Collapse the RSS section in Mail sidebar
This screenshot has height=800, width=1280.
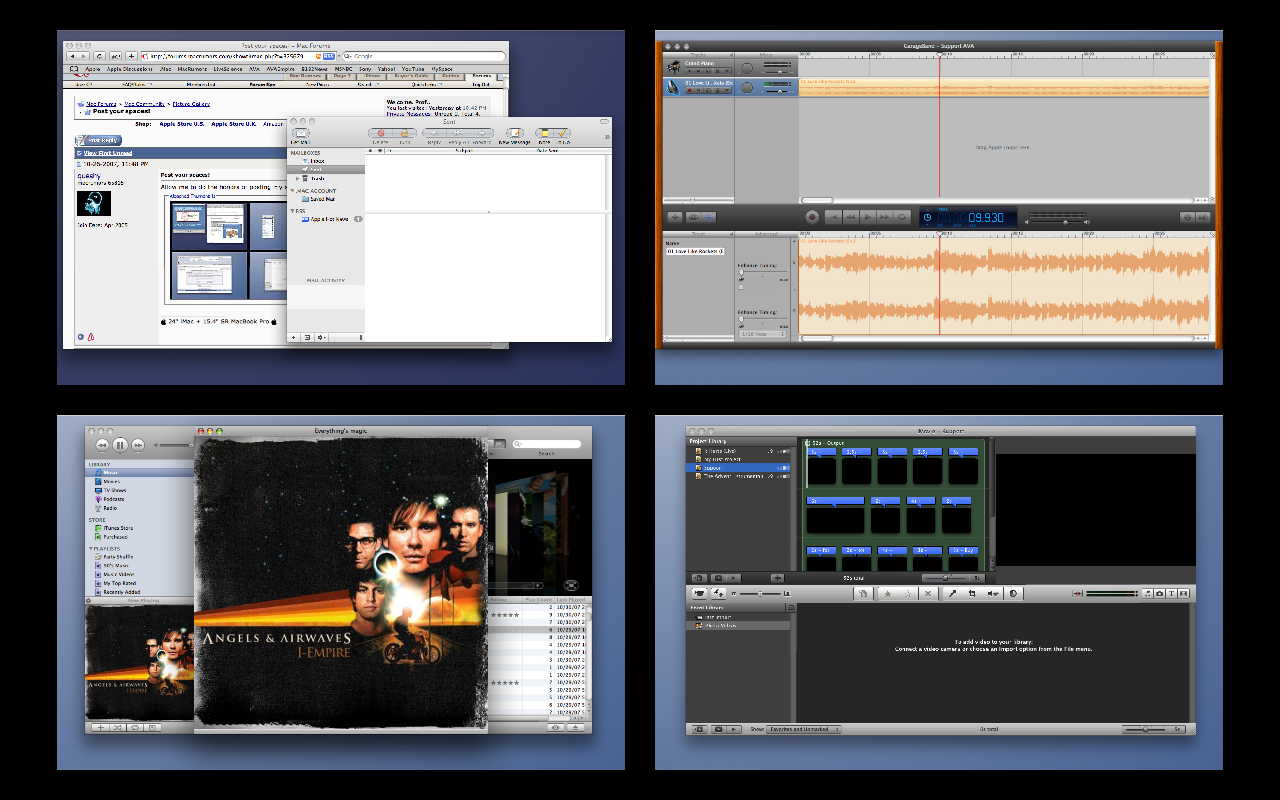click(x=292, y=211)
